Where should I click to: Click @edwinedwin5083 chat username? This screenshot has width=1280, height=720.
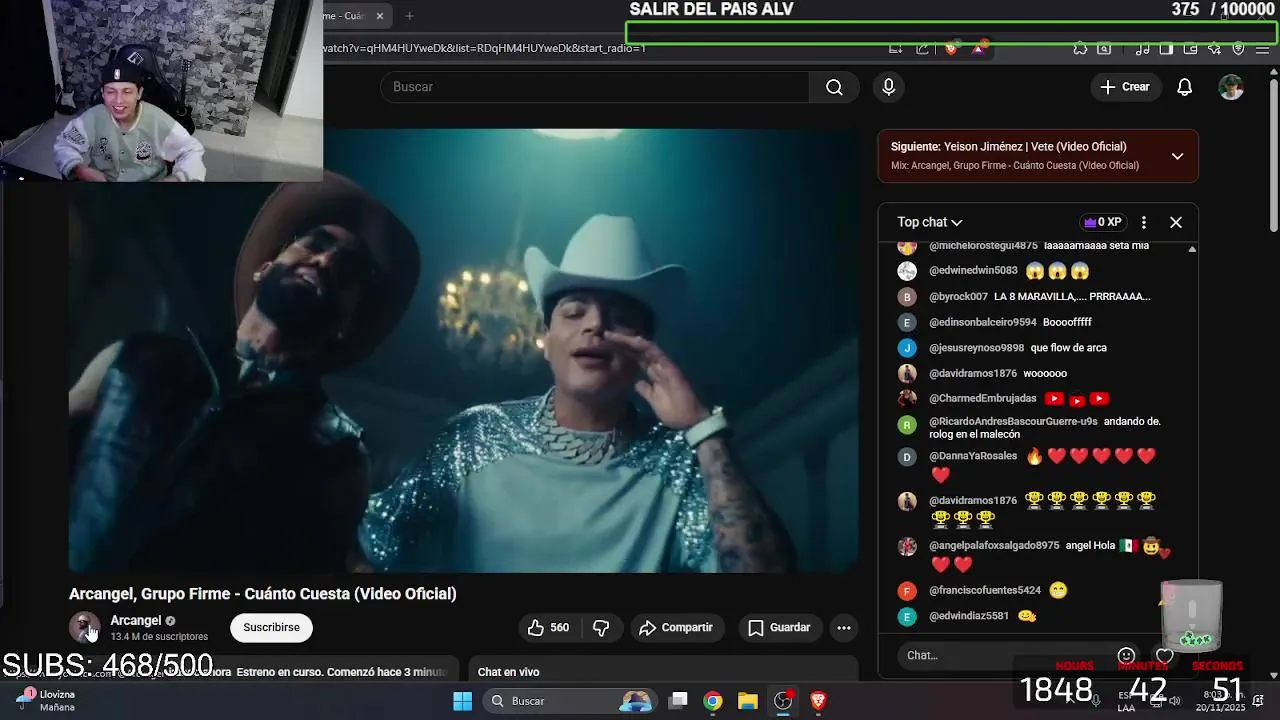pos(973,271)
